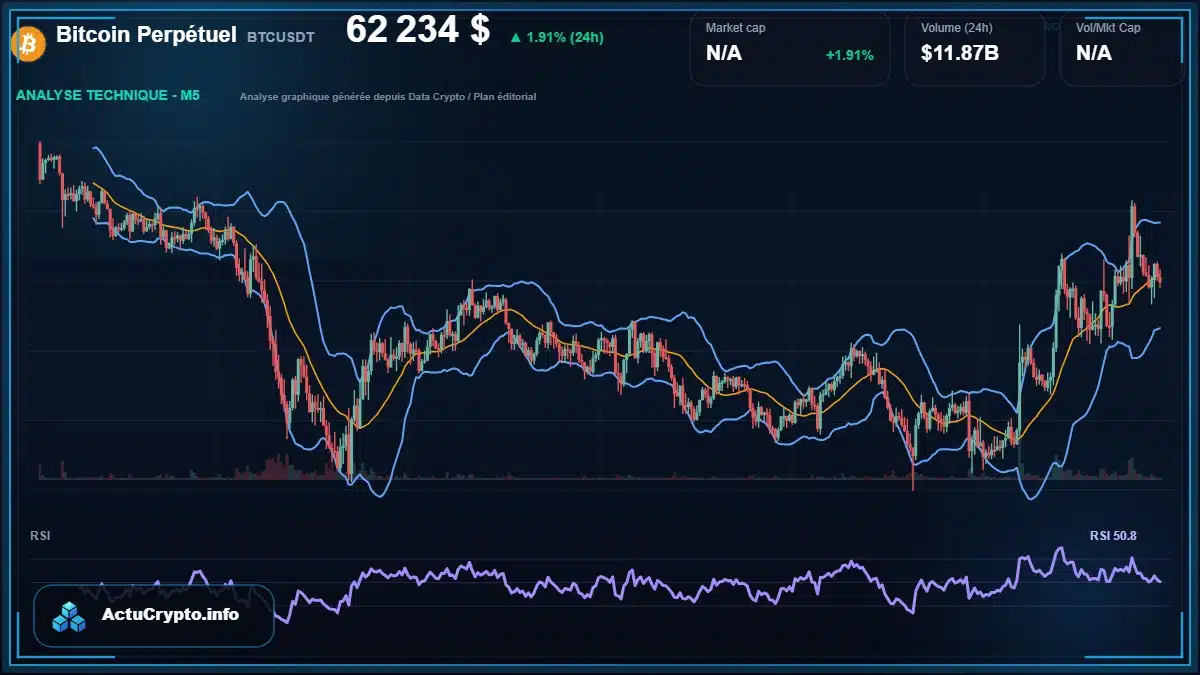Open the Volume (24h) card
The width and height of the screenshot is (1200, 675).
[x=975, y=48]
